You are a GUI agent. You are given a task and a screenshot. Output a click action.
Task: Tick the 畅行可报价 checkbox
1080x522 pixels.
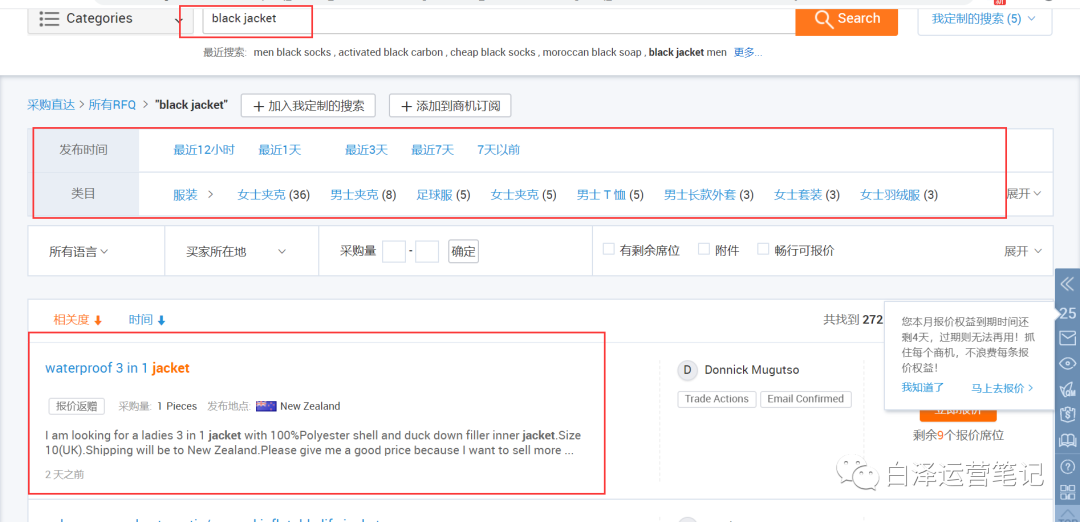763,249
